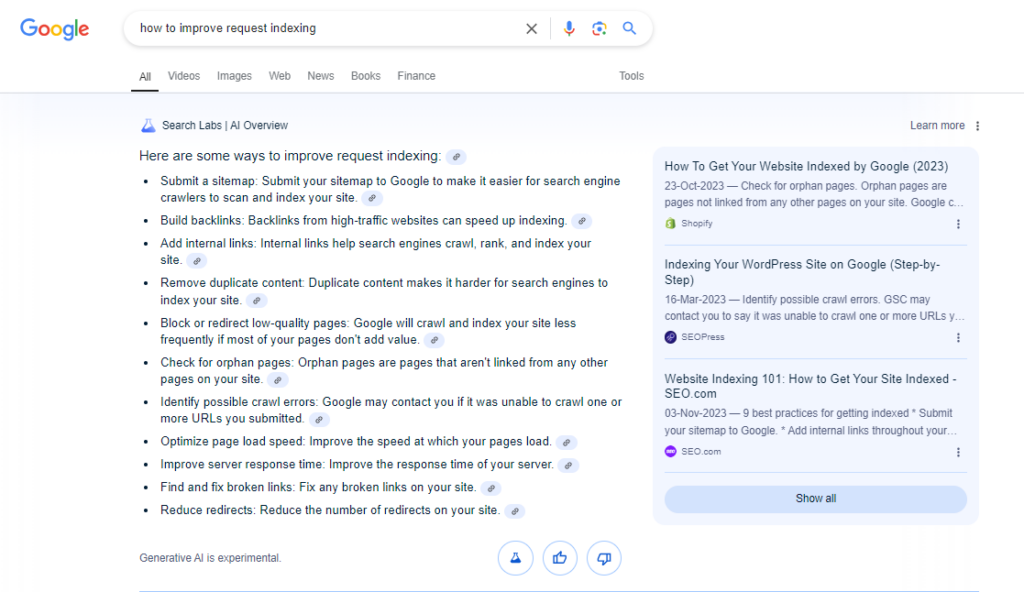Click the Show all button
1024x592 pixels.
point(816,499)
